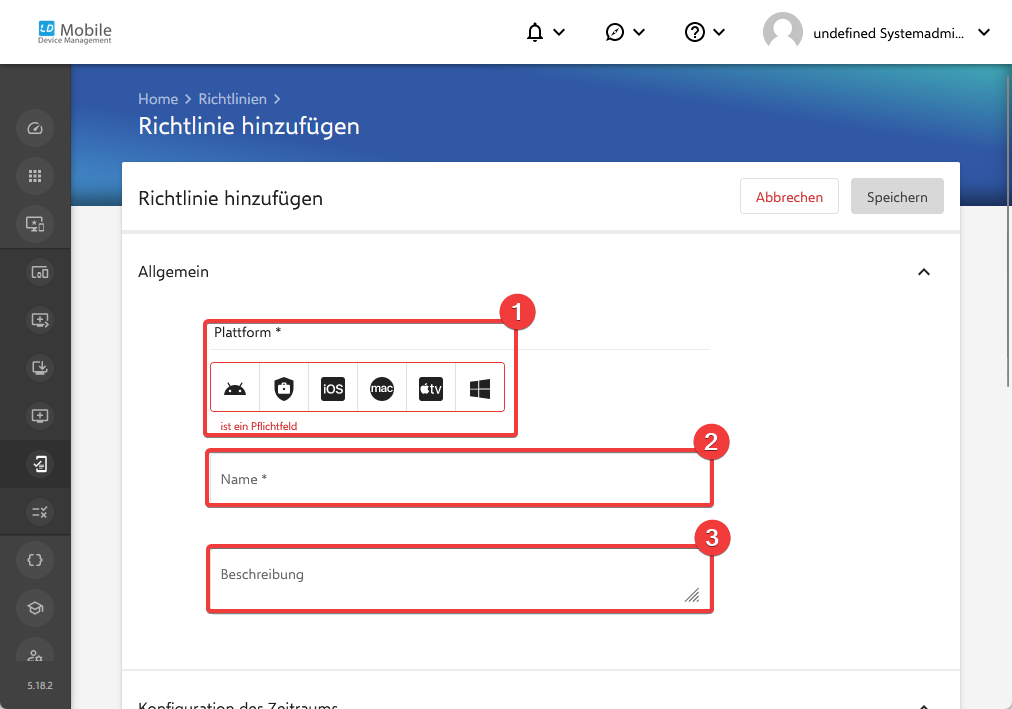Screen dimensions: 1012x709
Task: Go to Home breadcrumb
Action: (158, 99)
